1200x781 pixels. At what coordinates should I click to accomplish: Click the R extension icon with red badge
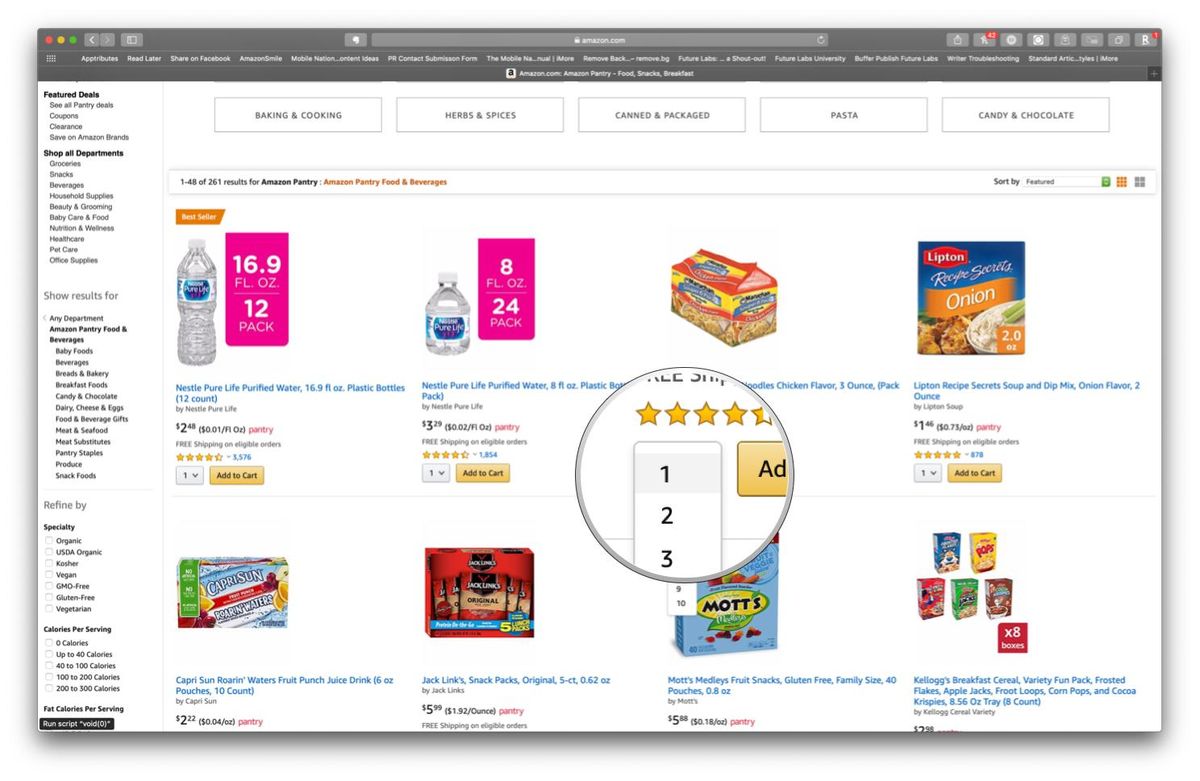tap(1144, 41)
